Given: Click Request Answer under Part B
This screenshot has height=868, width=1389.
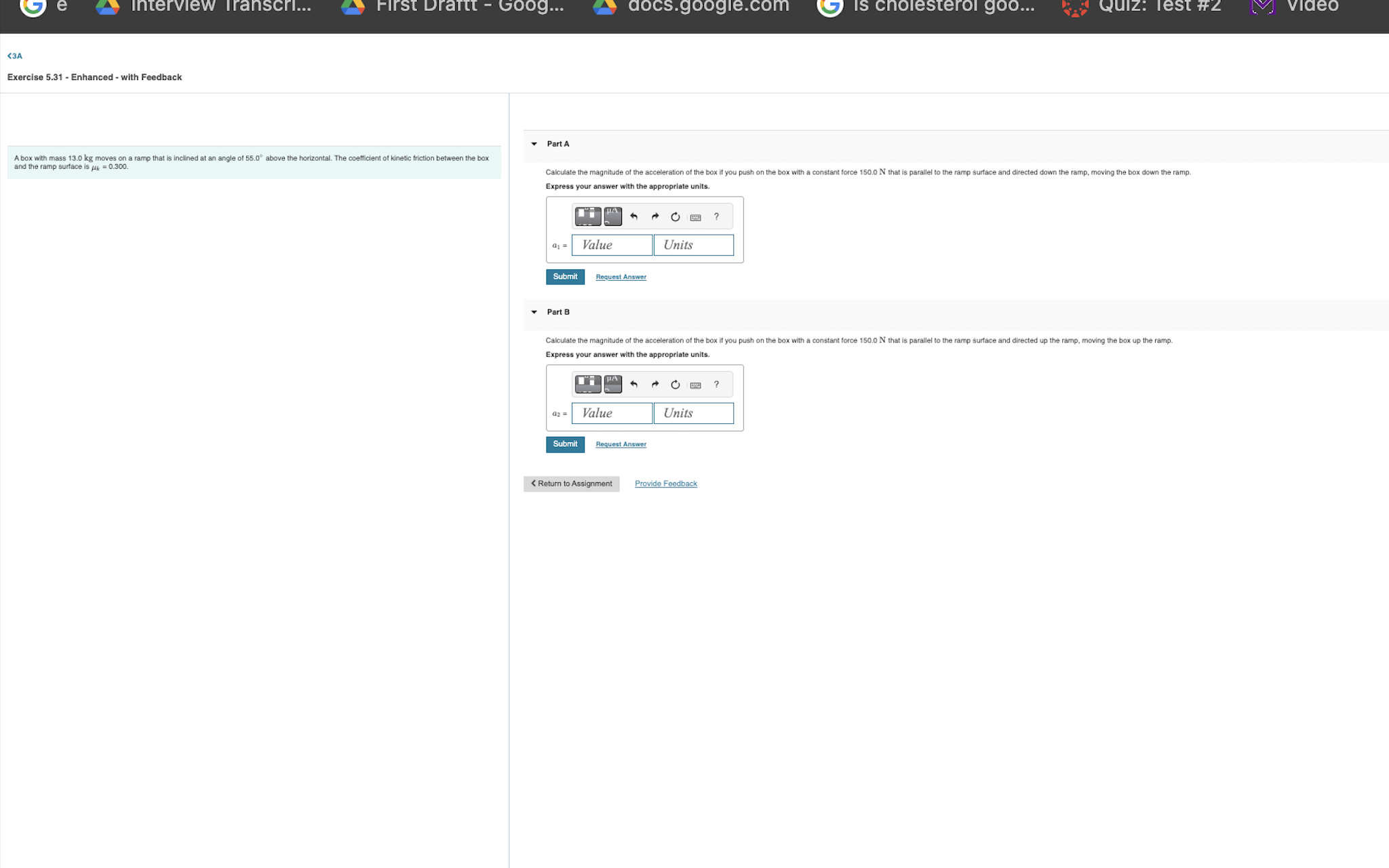Looking at the screenshot, I should click(620, 444).
